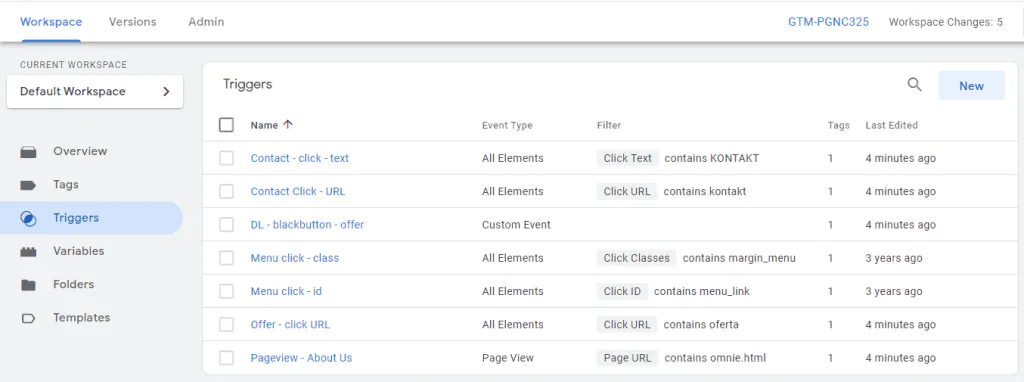This screenshot has height=382, width=1024.
Task: Click the Triggers circle icon in sidebar
Action: point(28,218)
